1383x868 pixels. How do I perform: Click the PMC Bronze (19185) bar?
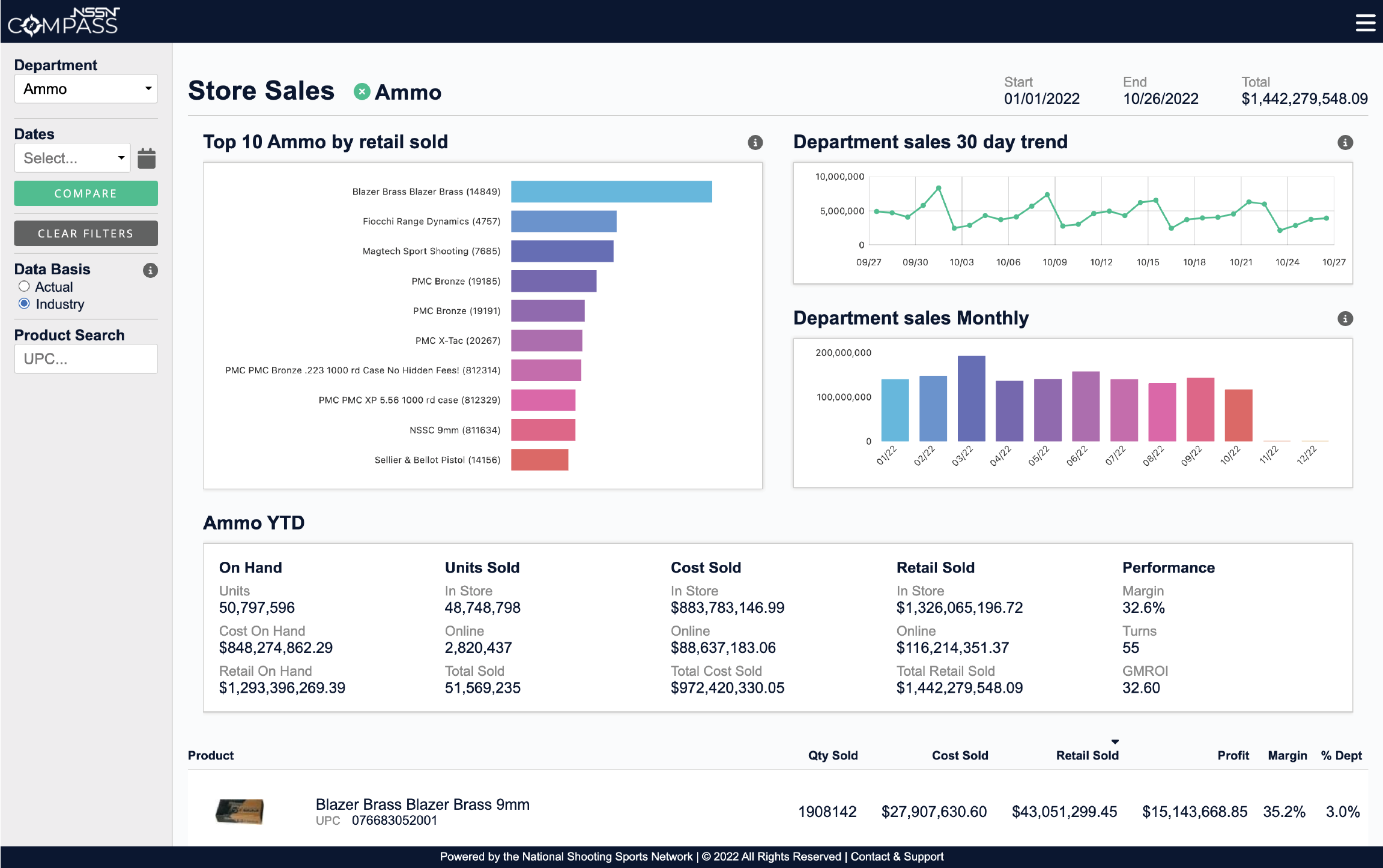(x=554, y=281)
